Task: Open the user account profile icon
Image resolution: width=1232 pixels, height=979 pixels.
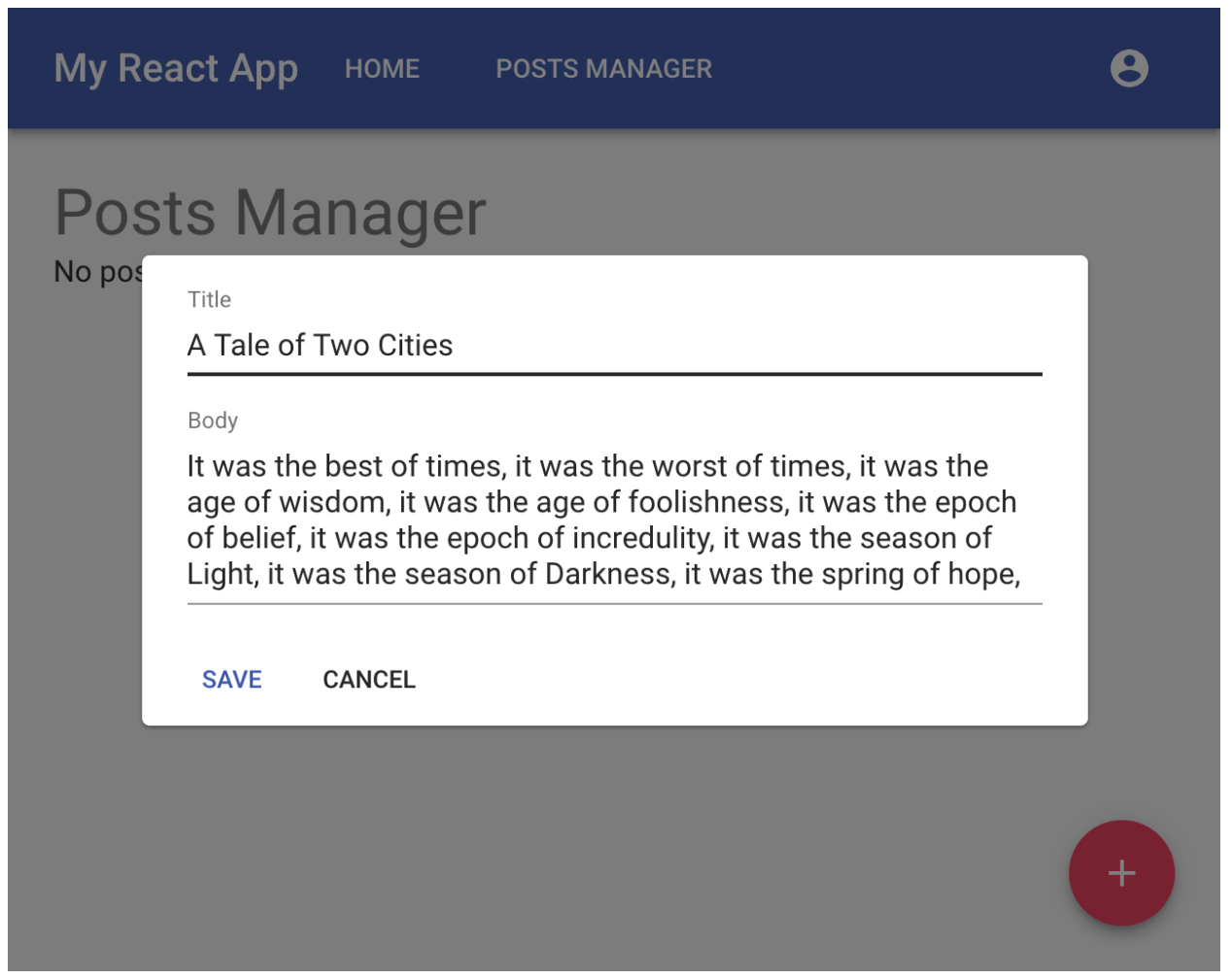Action: (1129, 69)
